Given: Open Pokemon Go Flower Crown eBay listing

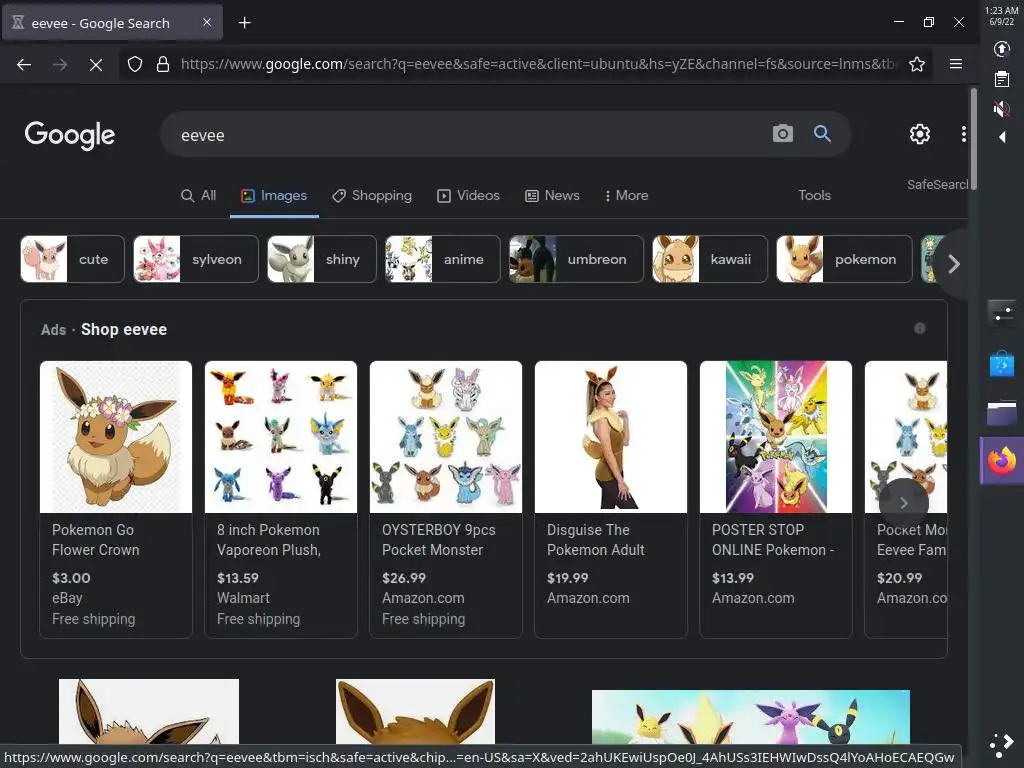Looking at the screenshot, I should 116,499.
